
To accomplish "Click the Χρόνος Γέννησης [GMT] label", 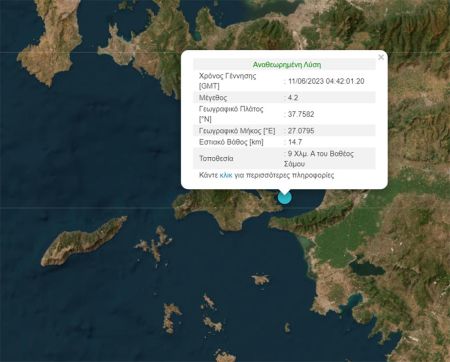I will (227, 81).
